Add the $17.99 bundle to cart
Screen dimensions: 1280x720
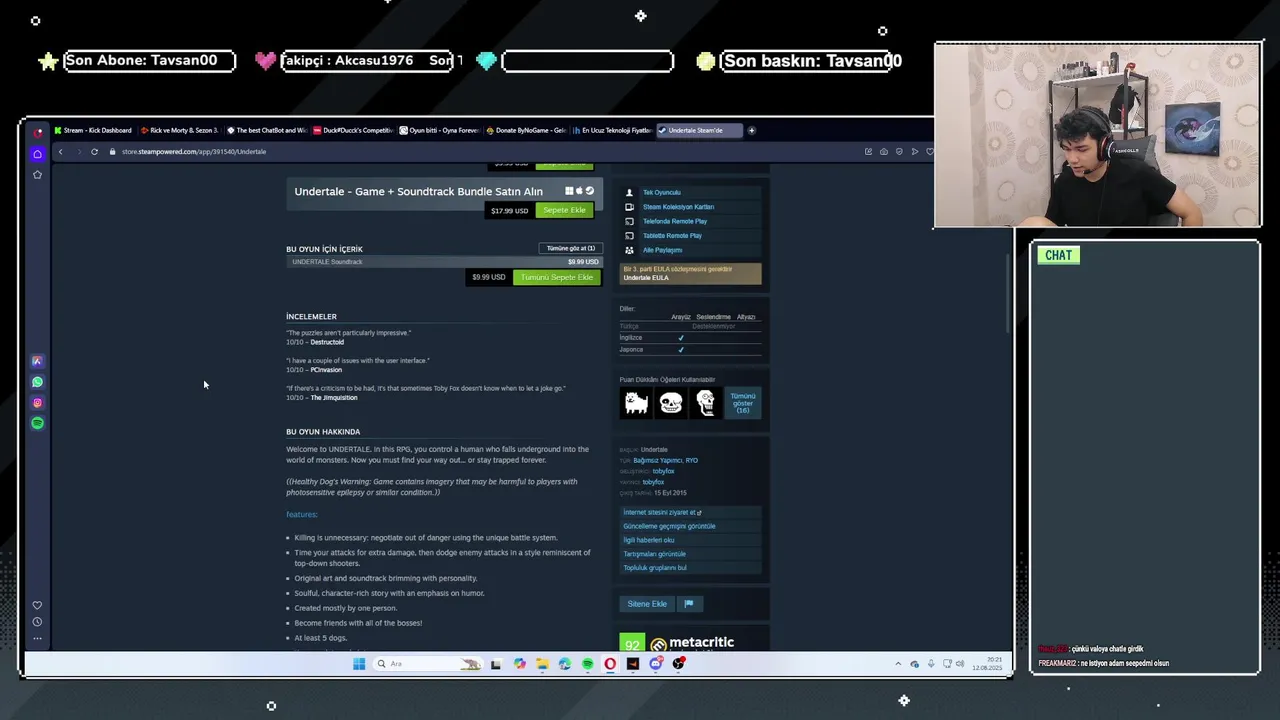click(x=564, y=210)
